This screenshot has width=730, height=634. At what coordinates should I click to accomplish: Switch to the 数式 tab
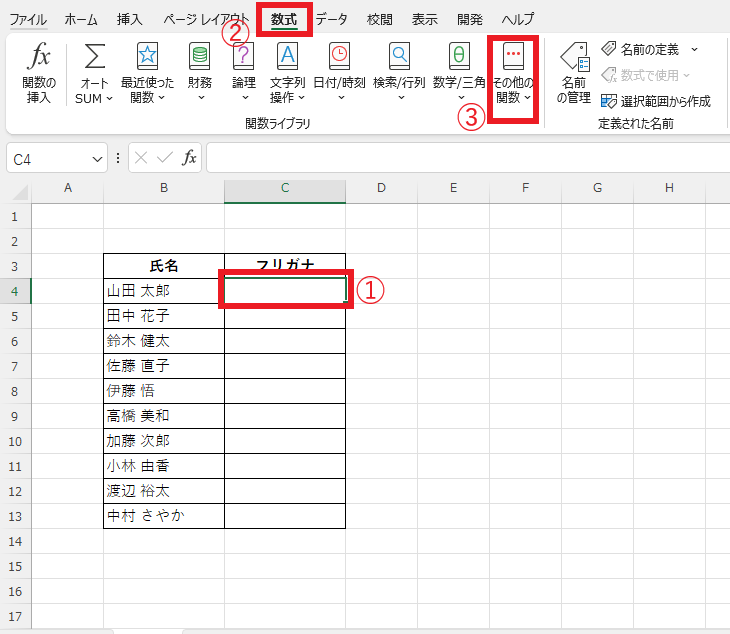click(284, 20)
